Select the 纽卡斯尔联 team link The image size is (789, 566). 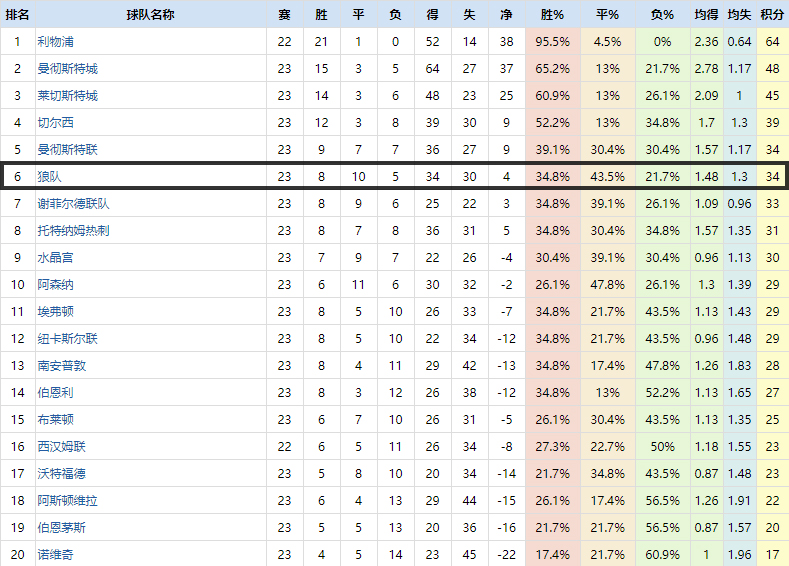click(67, 339)
